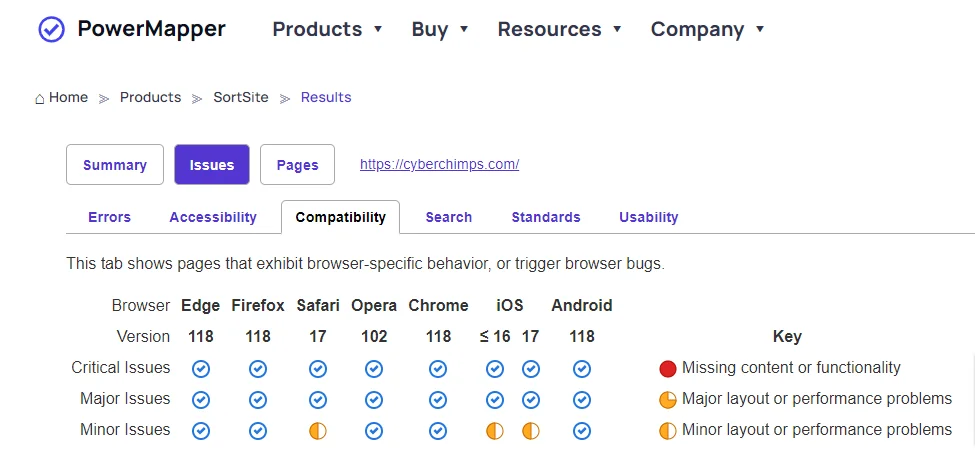
Task: Click the Chrome browser column header
Action: coord(438,306)
